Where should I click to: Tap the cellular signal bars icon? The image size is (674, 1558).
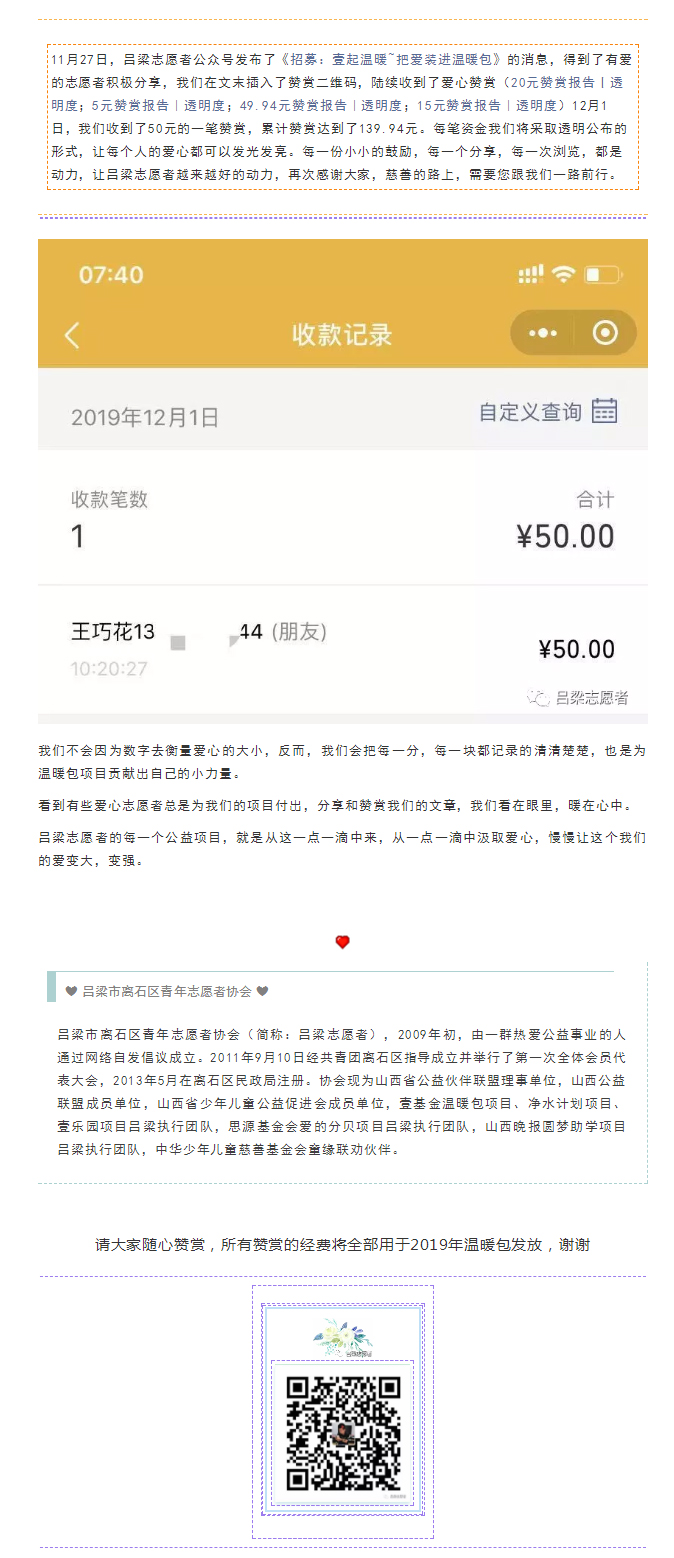click(531, 273)
